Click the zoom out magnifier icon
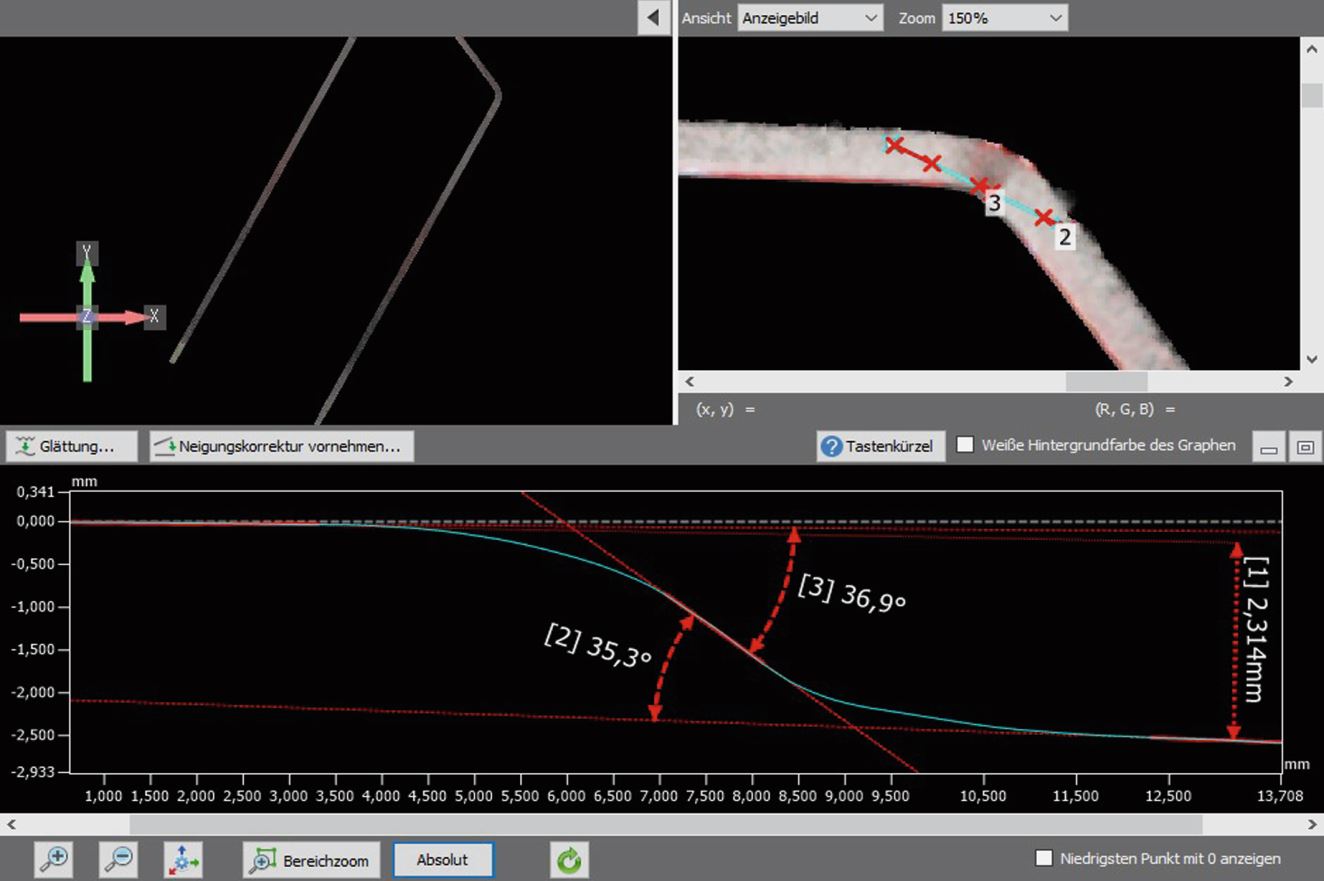 pyautogui.click(x=119, y=859)
